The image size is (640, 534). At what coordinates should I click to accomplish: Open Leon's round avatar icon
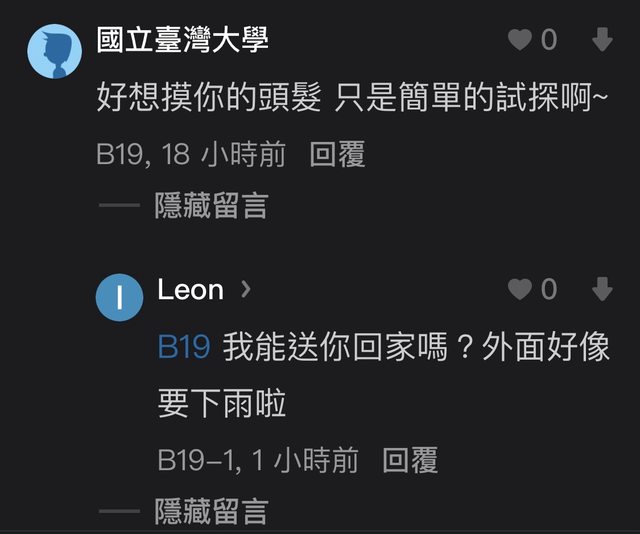tap(120, 298)
